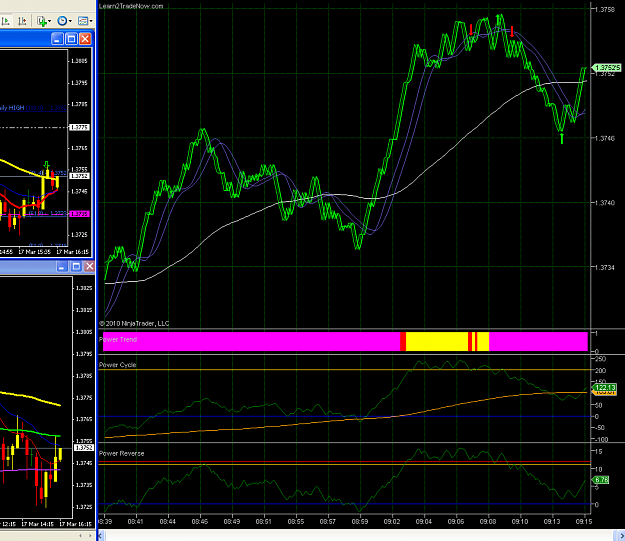The image size is (625, 541).
Task: Open the dropdown arrow beside the templates icon
Action: pos(91,21)
